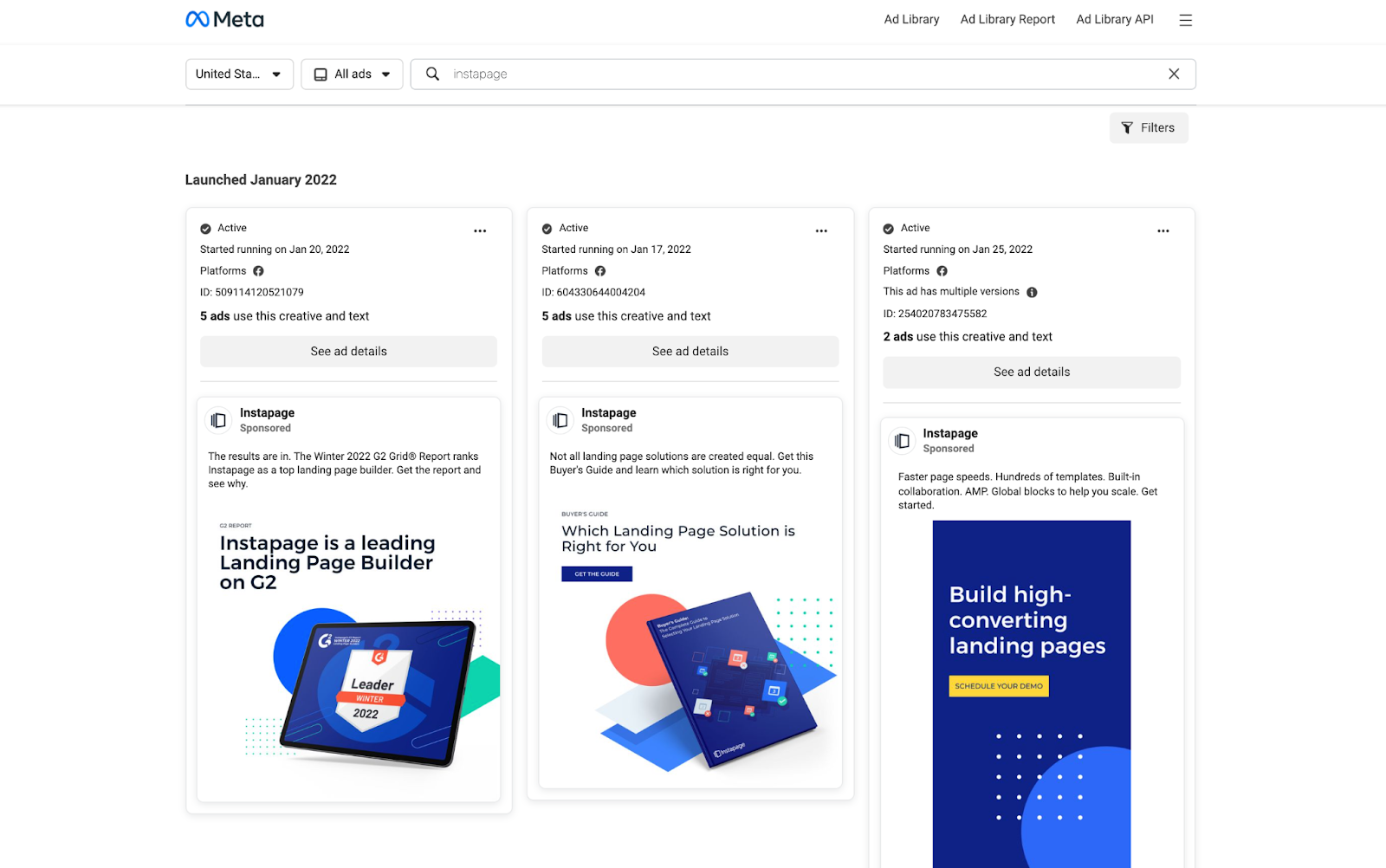The height and width of the screenshot is (868, 1386).
Task: Click SCHEDULE YOUR DEMO in the ad creative
Action: tap(999, 686)
